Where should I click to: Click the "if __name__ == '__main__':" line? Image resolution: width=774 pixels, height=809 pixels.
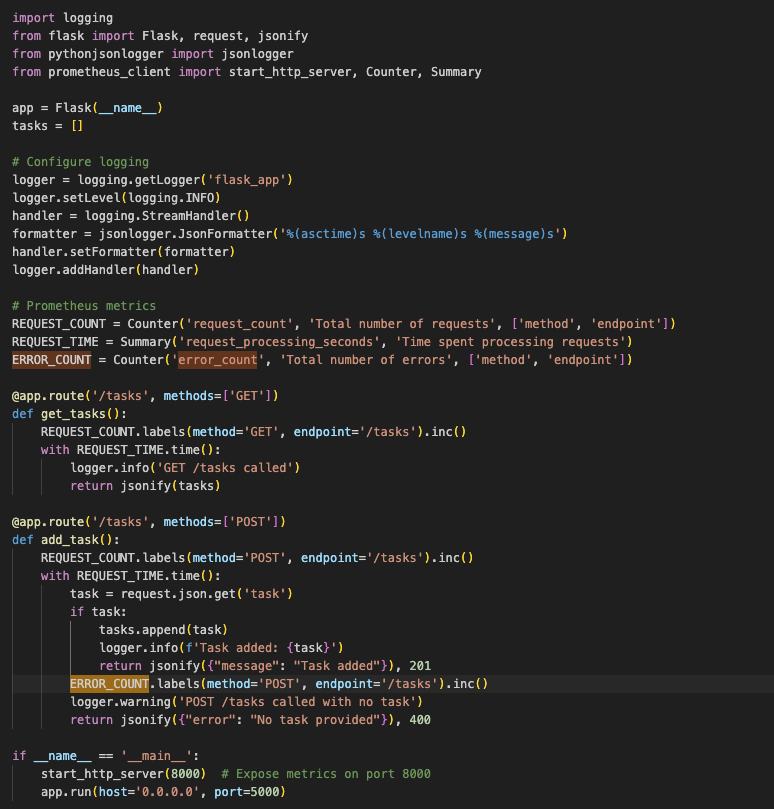click(106, 756)
